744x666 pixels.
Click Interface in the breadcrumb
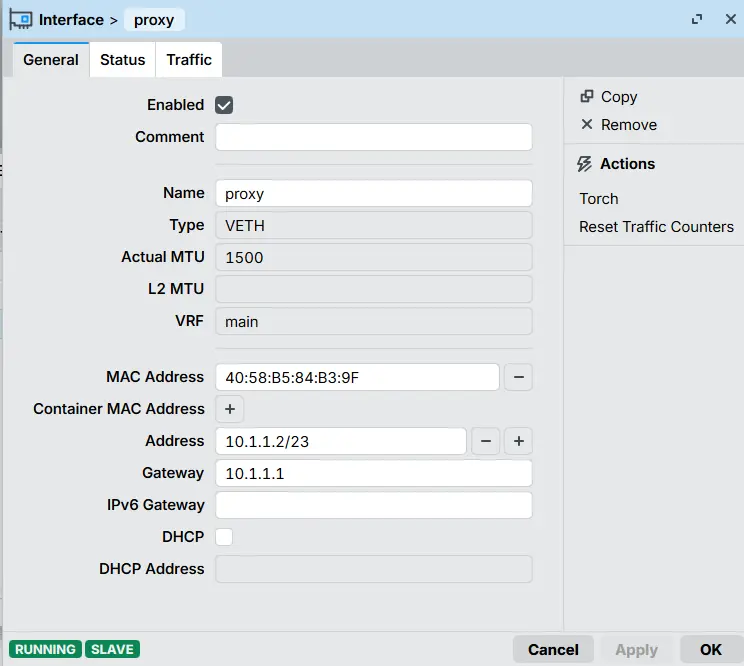71,20
